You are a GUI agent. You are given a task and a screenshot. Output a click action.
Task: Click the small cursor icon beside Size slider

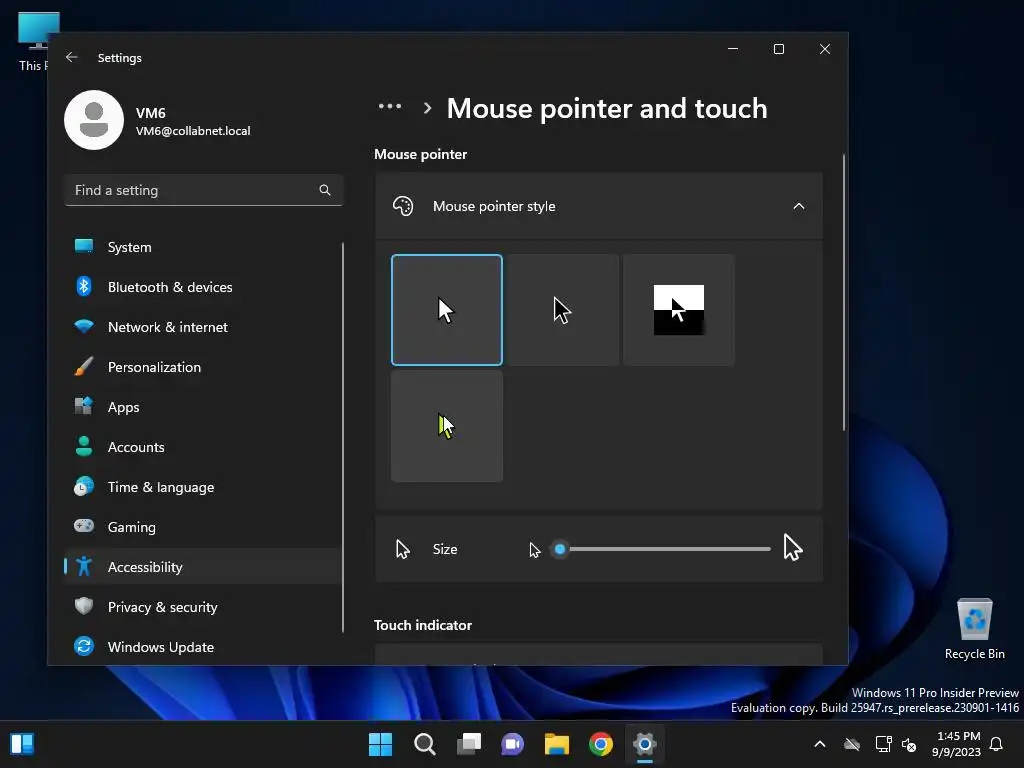pos(535,550)
